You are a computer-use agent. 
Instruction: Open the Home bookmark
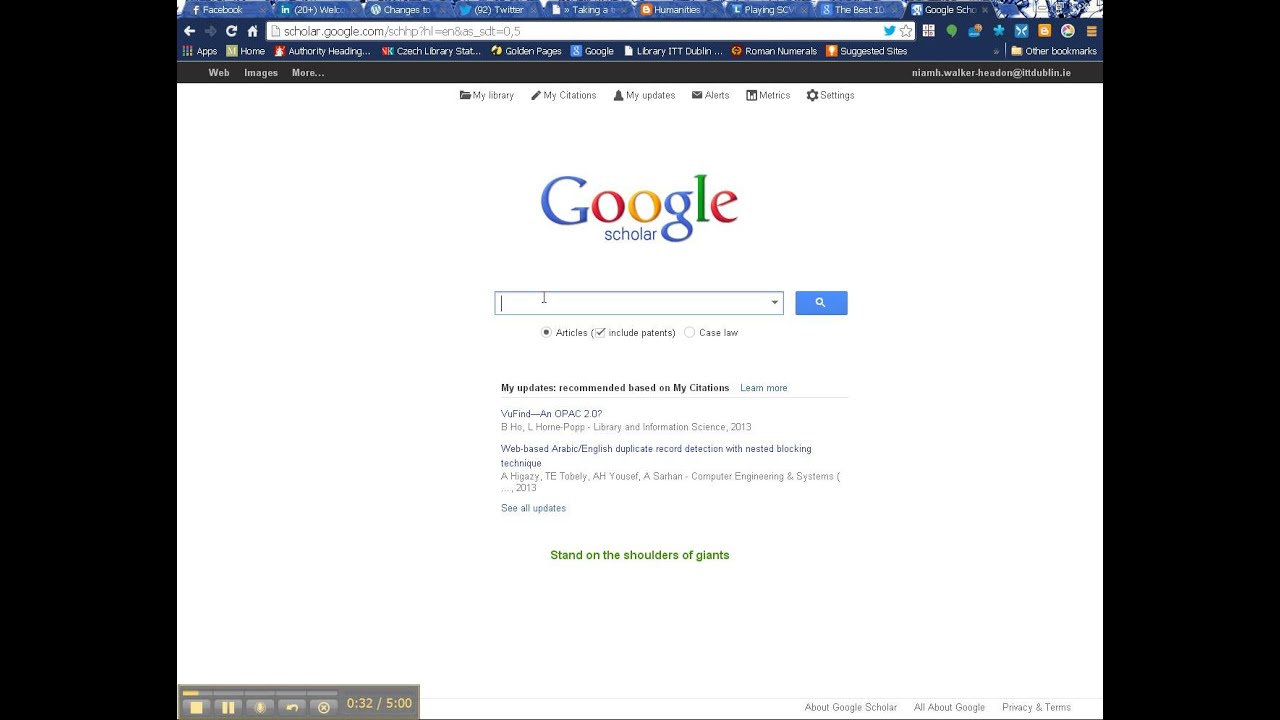pyautogui.click(x=246, y=51)
